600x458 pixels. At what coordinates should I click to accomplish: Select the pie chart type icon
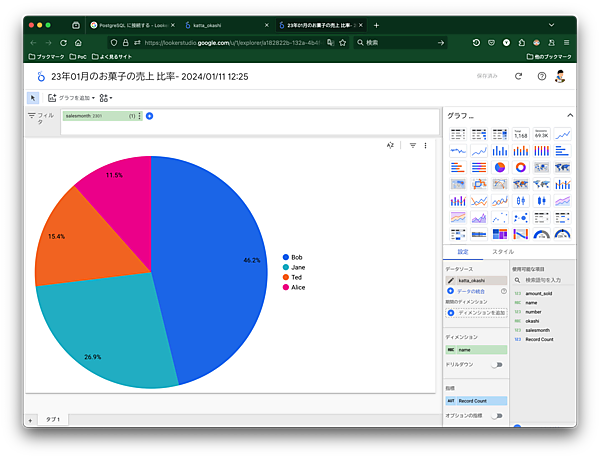click(x=501, y=167)
